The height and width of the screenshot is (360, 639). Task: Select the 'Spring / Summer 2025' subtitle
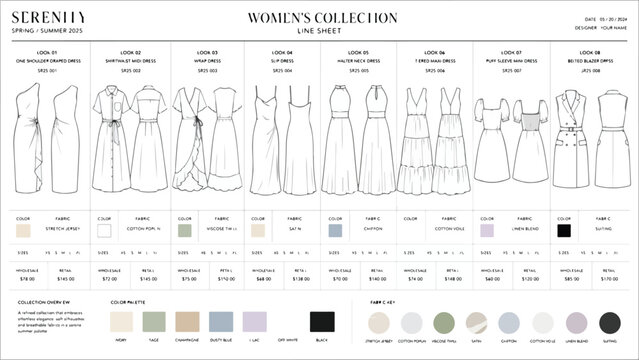tap(47, 31)
